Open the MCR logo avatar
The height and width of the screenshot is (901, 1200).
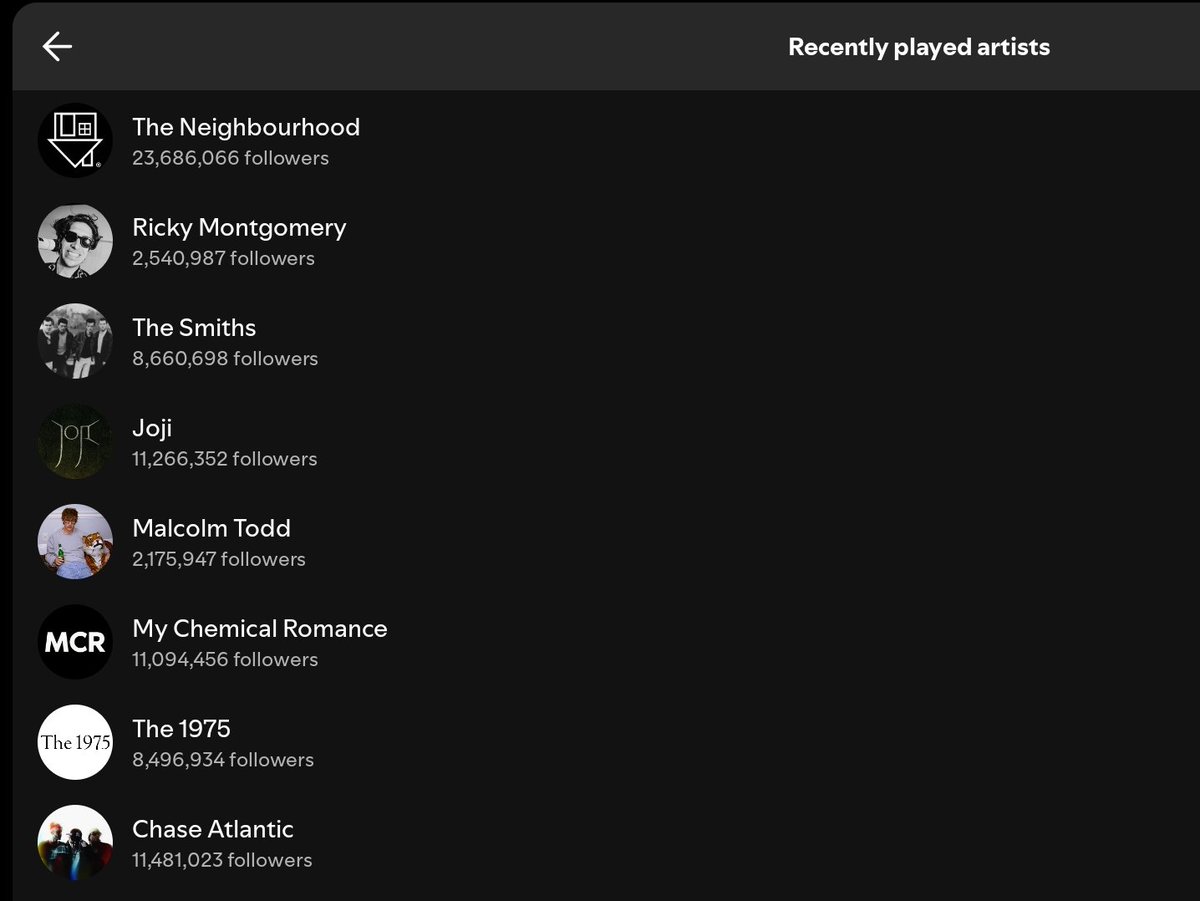[75, 642]
